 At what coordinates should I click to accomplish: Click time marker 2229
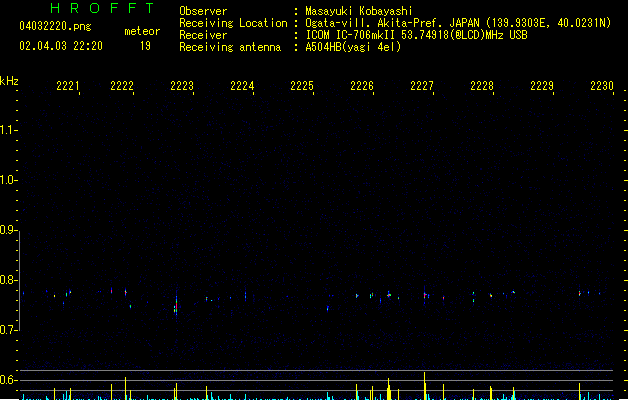click(542, 86)
